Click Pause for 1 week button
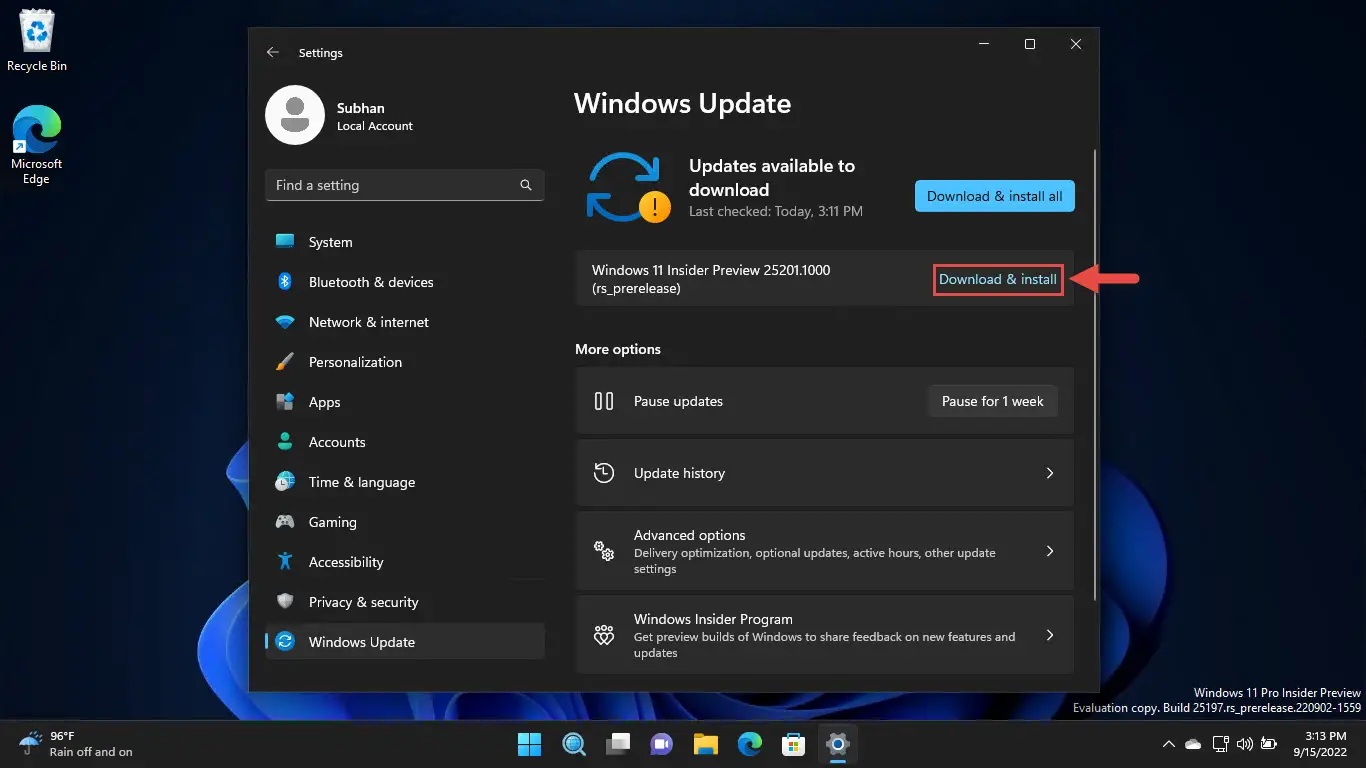The height and width of the screenshot is (768, 1366). pyautogui.click(x=992, y=401)
